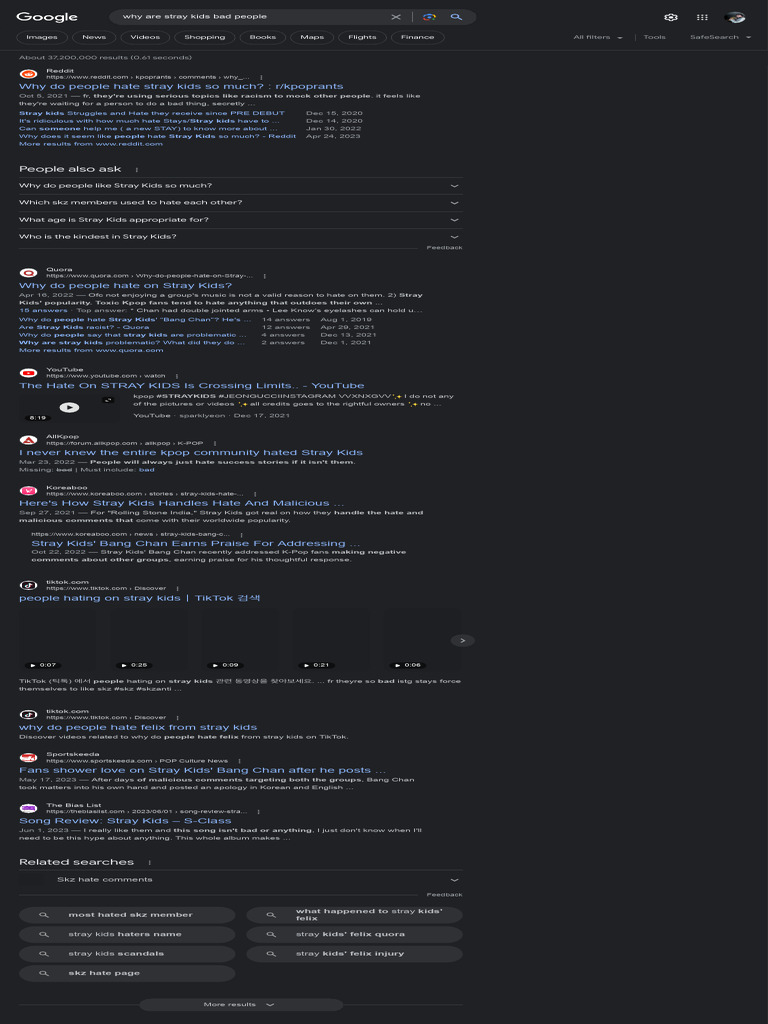
Task: Switch to the Videos tab
Action: click(x=145, y=37)
